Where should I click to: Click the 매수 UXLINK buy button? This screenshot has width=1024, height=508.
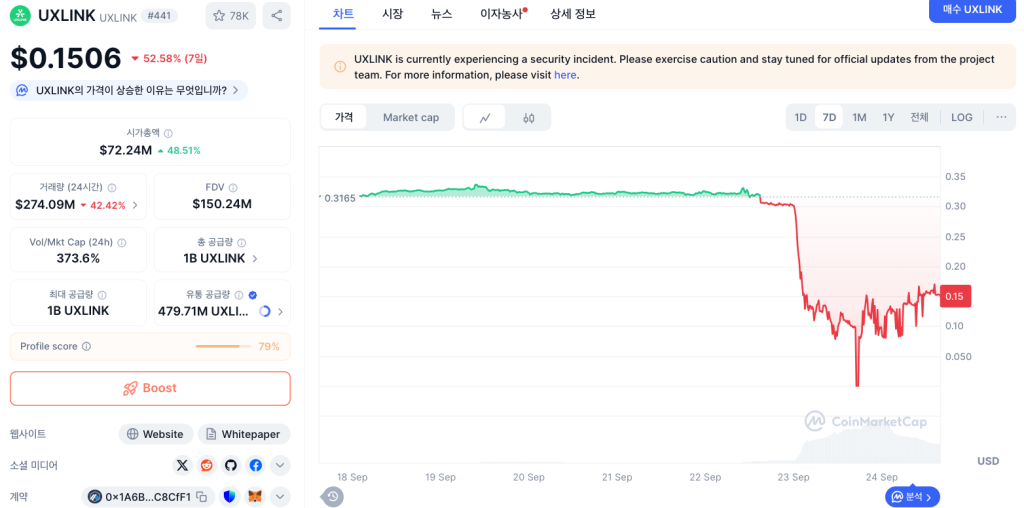pos(972,10)
